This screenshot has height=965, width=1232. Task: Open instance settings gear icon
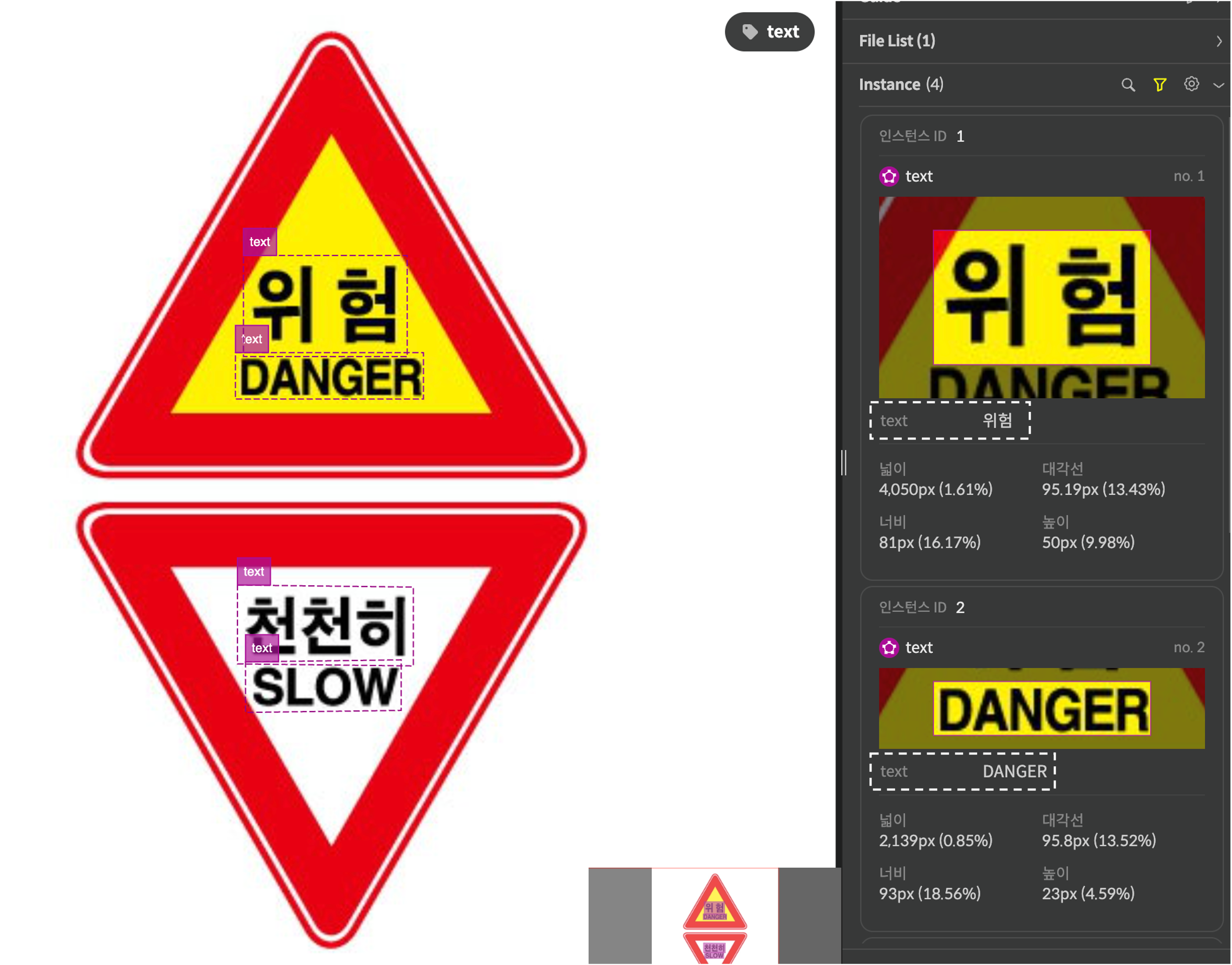pos(1191,84)
